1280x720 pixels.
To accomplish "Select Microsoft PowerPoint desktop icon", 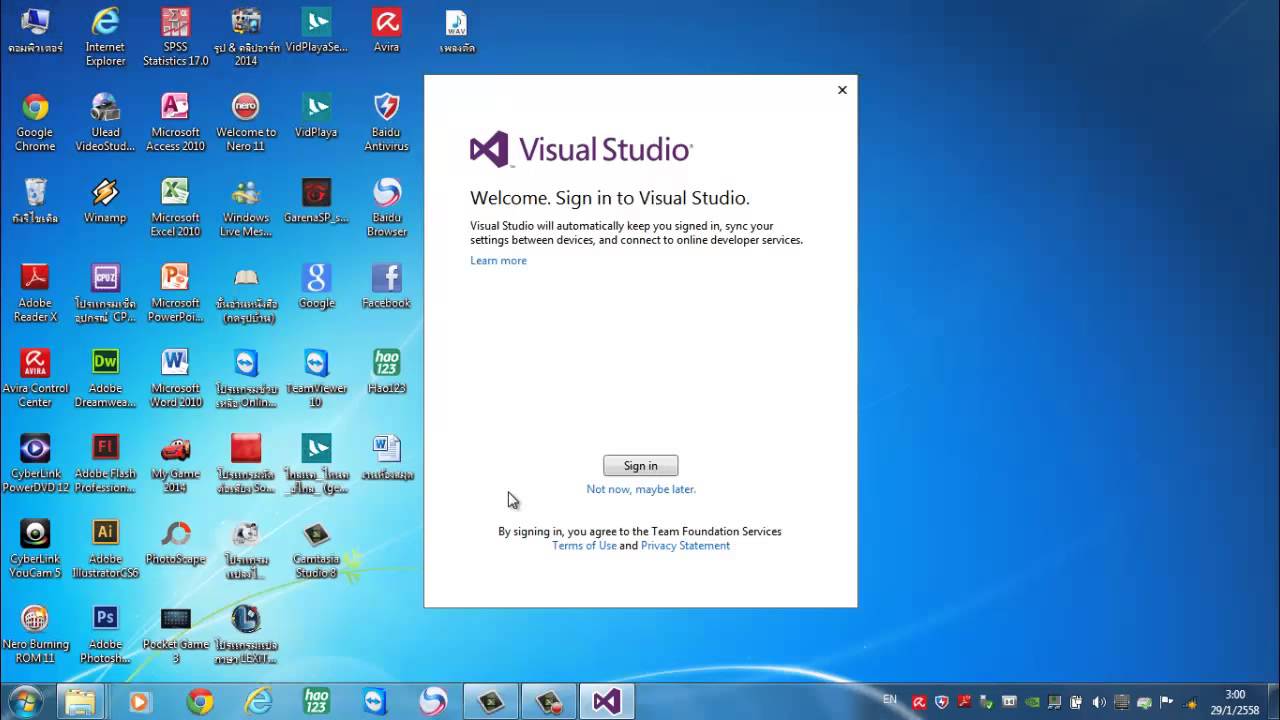I will point(175,293).
